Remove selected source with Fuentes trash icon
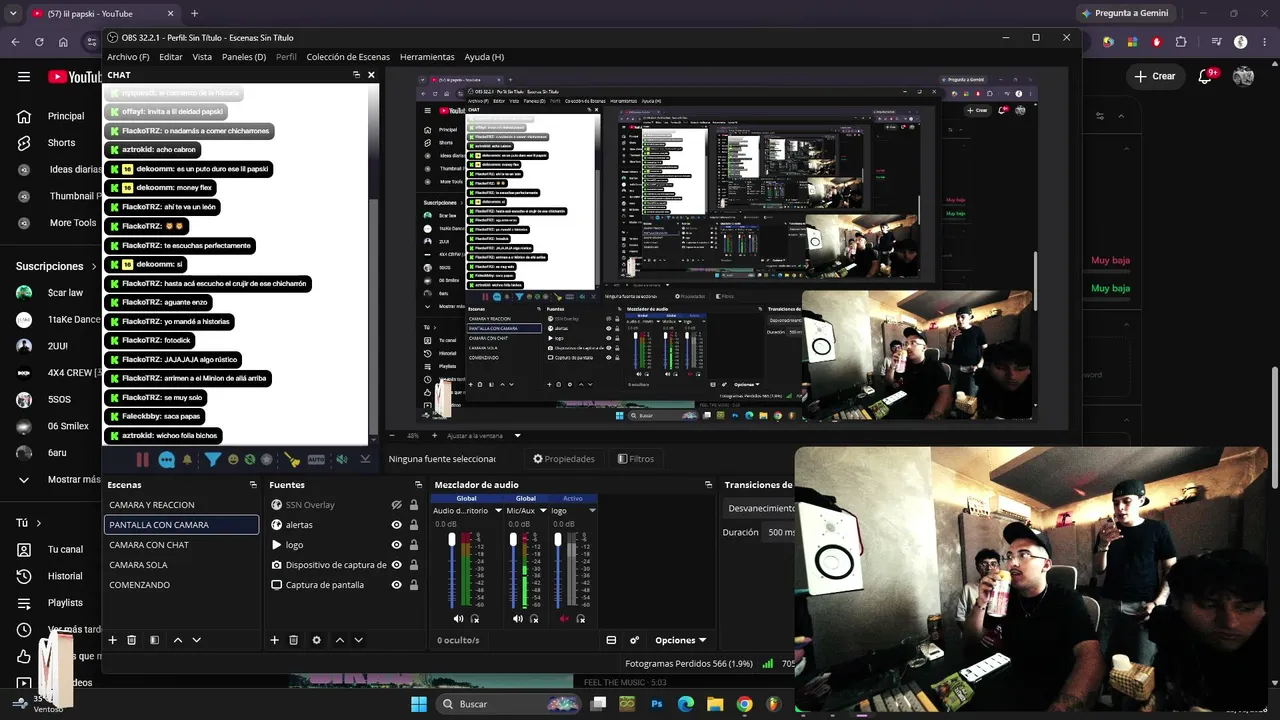Image resolution: width=1280 pixels, height=720 pixels. [x=293, y=640]
